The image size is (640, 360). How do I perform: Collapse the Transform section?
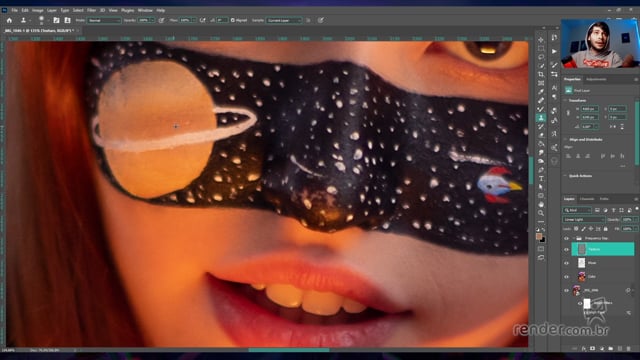(566, 100)
